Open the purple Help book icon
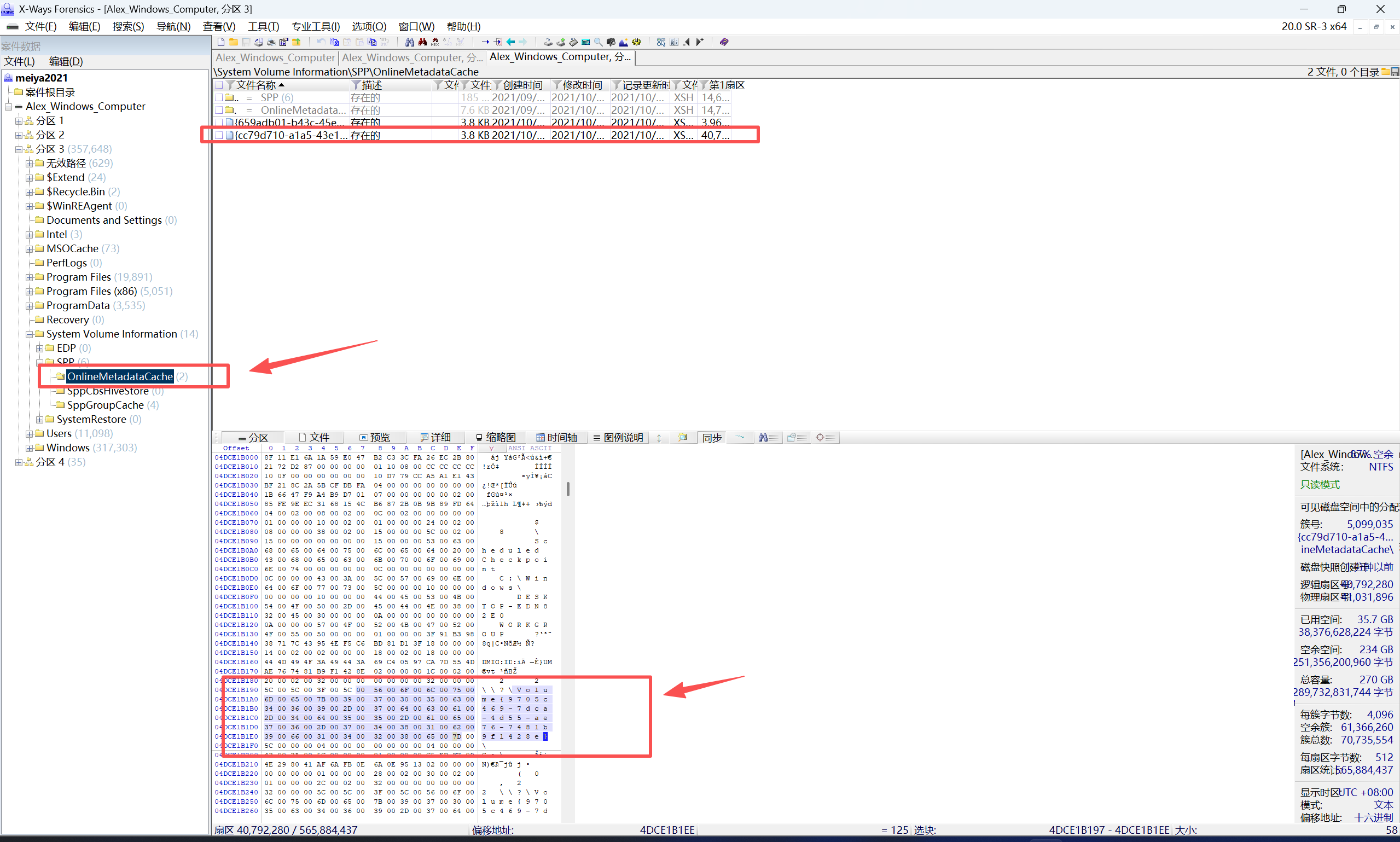Screen dimensions: 1400x842 pos(724,42)
